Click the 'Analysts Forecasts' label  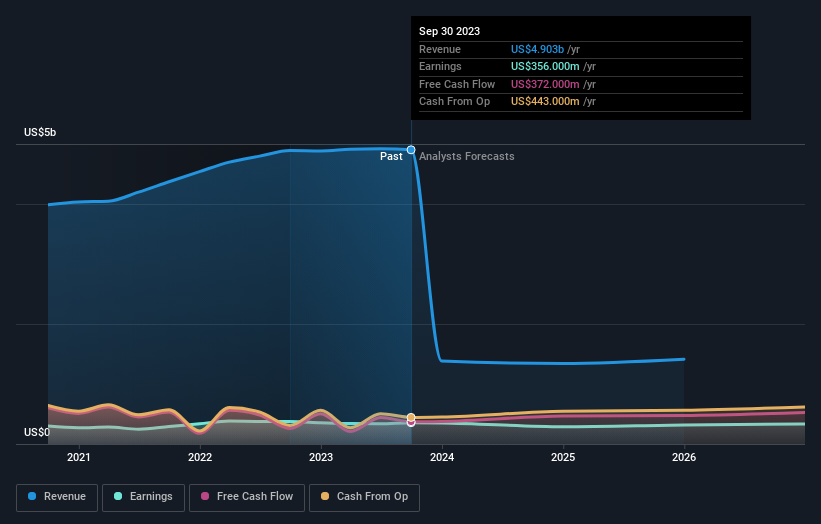click(x=467, y=157)
